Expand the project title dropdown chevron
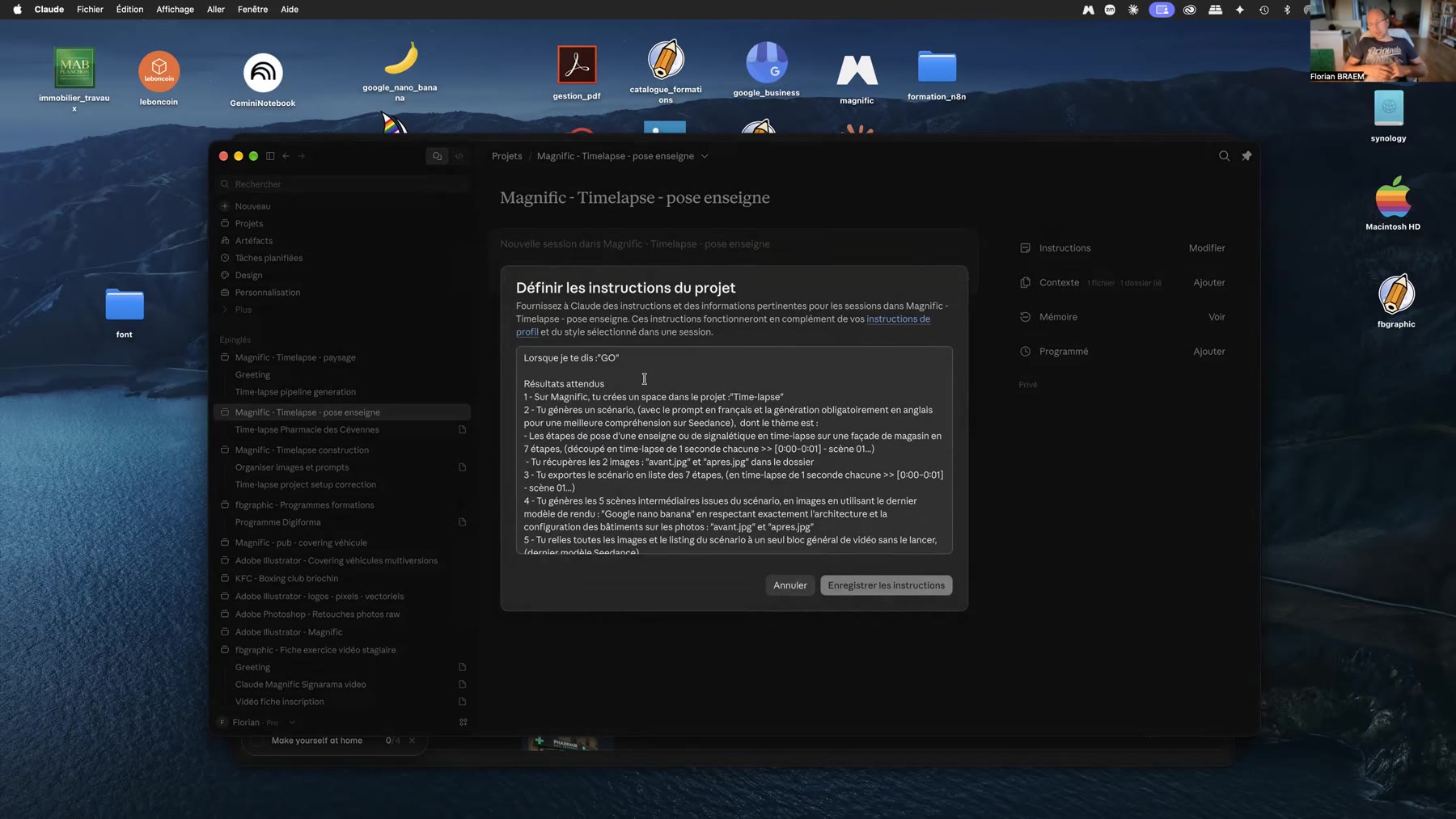1456x819 pixels. (x=705, y=156)
